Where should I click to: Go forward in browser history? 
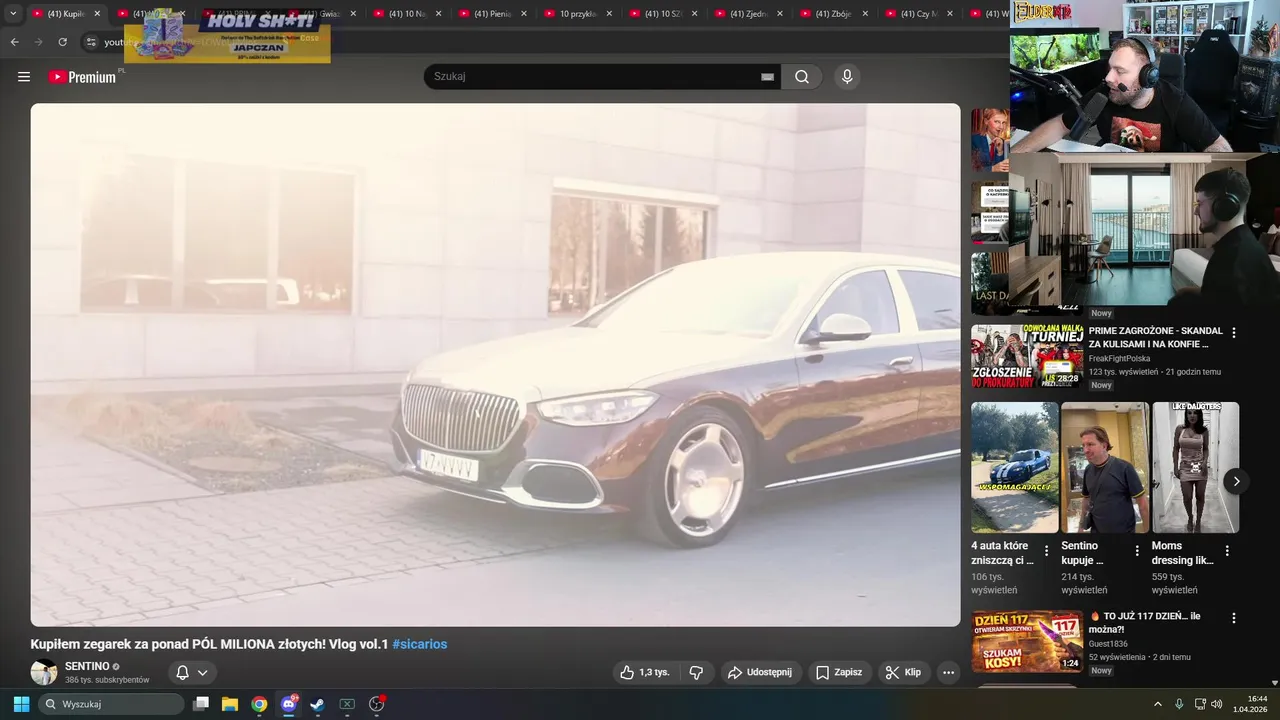click(38, 42)
